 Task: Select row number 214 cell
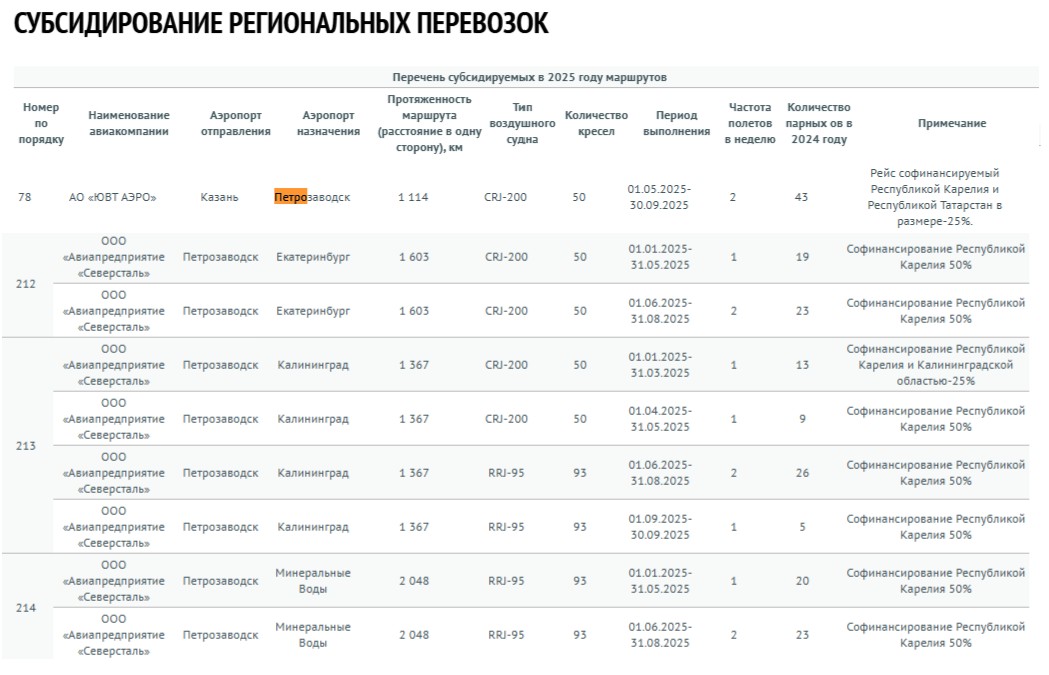[x=26, y=608]
